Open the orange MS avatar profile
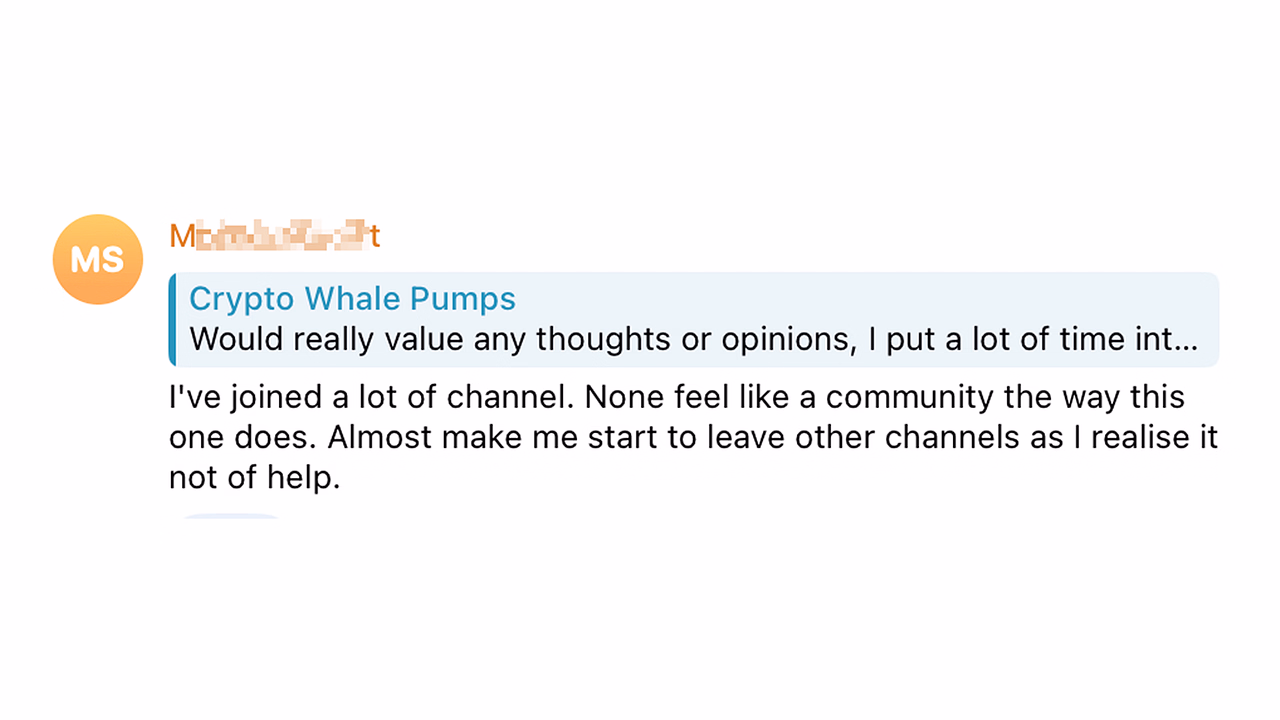Image resolution: width=1280 pixels, height=720 pixels. click(98, 259)
